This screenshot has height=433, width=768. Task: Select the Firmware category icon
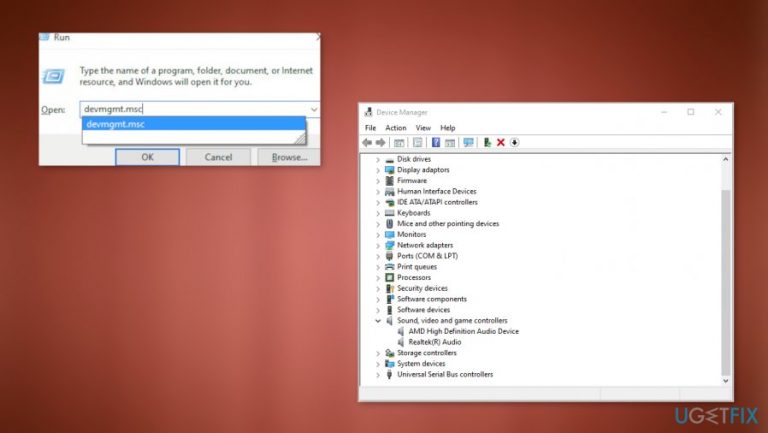(389, 181)
